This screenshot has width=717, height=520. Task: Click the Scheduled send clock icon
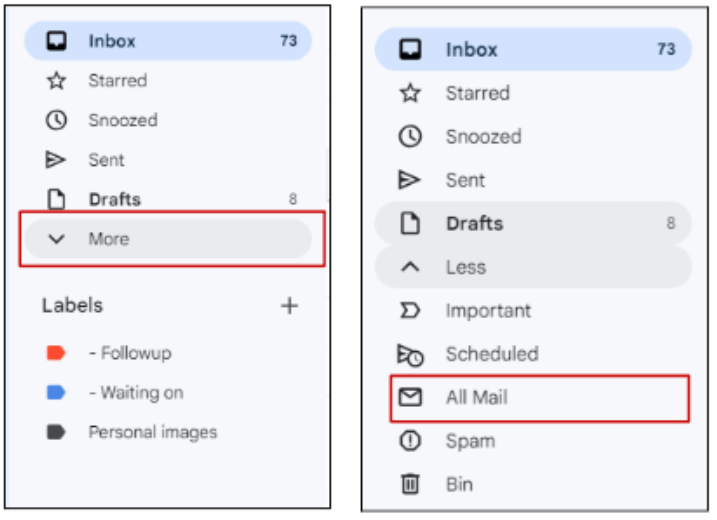[x=410, y=355]
